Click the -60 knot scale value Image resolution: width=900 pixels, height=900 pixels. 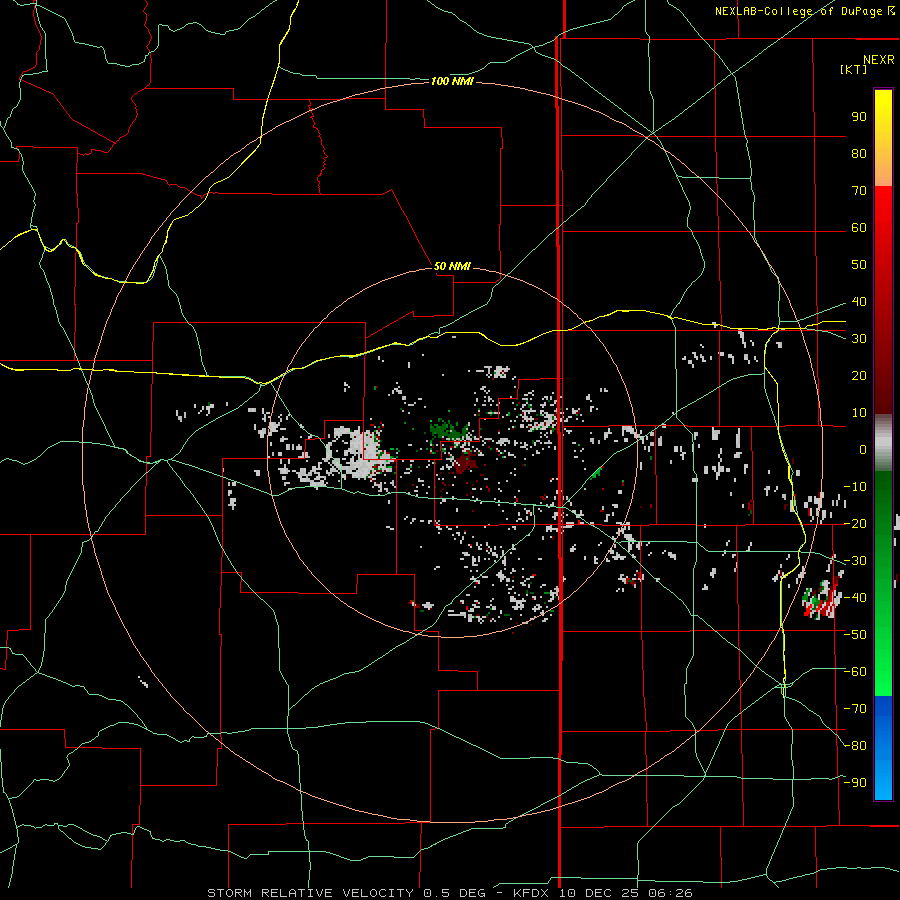pyautogui.click(x=855, y=672)
